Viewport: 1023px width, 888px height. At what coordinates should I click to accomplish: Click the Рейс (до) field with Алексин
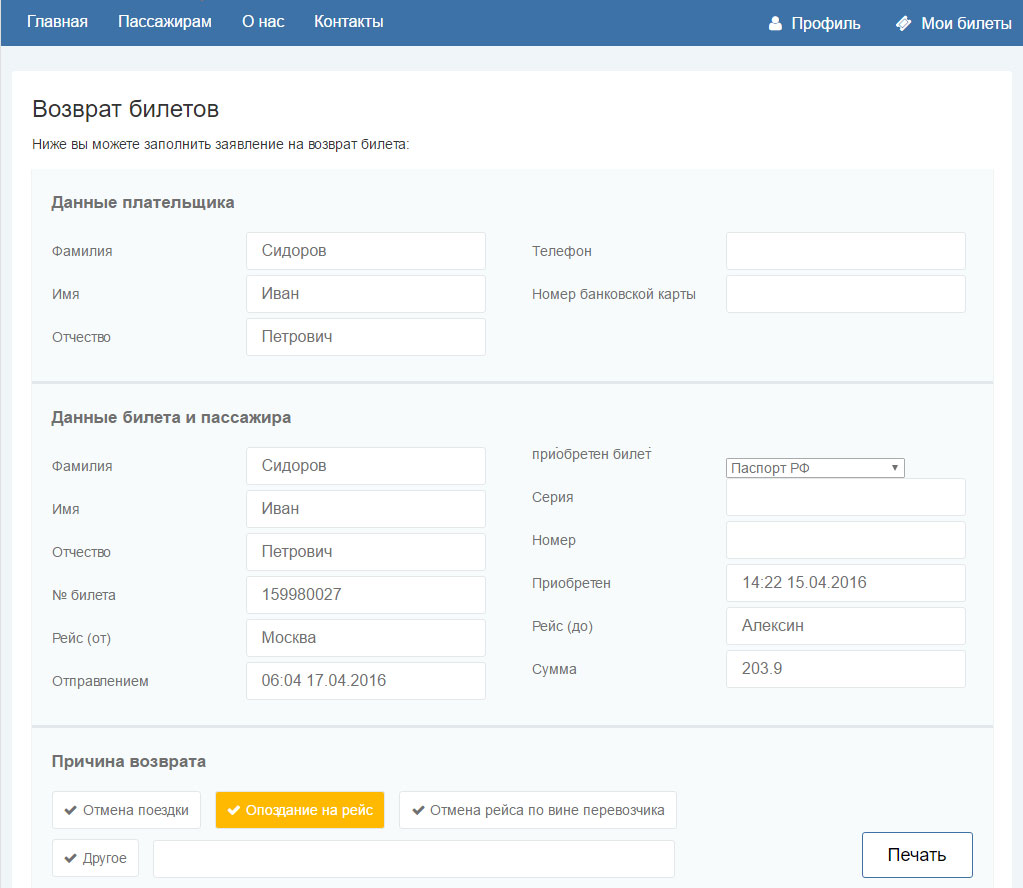(x=846, y=626)
